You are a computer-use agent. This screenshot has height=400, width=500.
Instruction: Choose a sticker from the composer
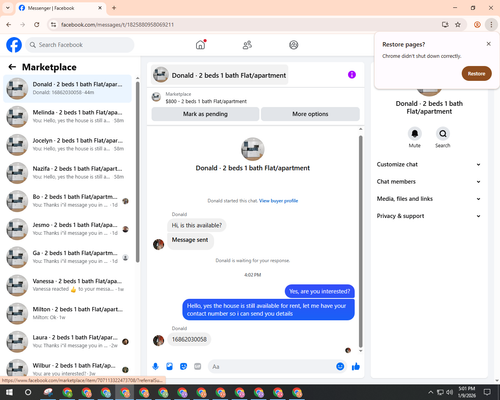point(183,367)
